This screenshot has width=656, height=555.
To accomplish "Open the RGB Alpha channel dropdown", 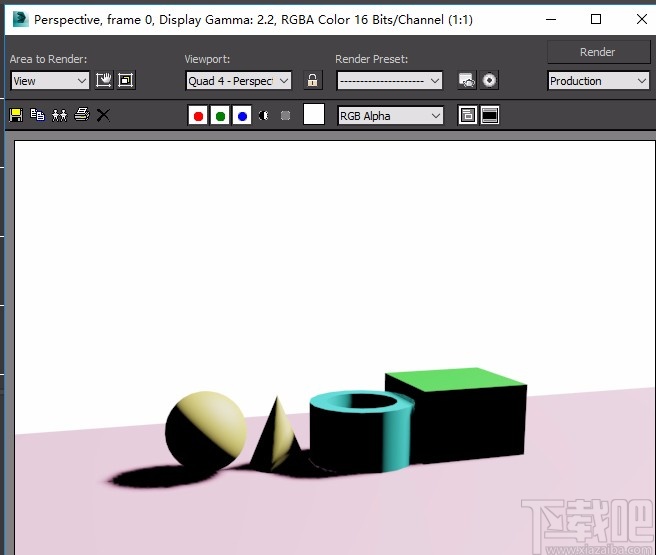I will (390, 116).
